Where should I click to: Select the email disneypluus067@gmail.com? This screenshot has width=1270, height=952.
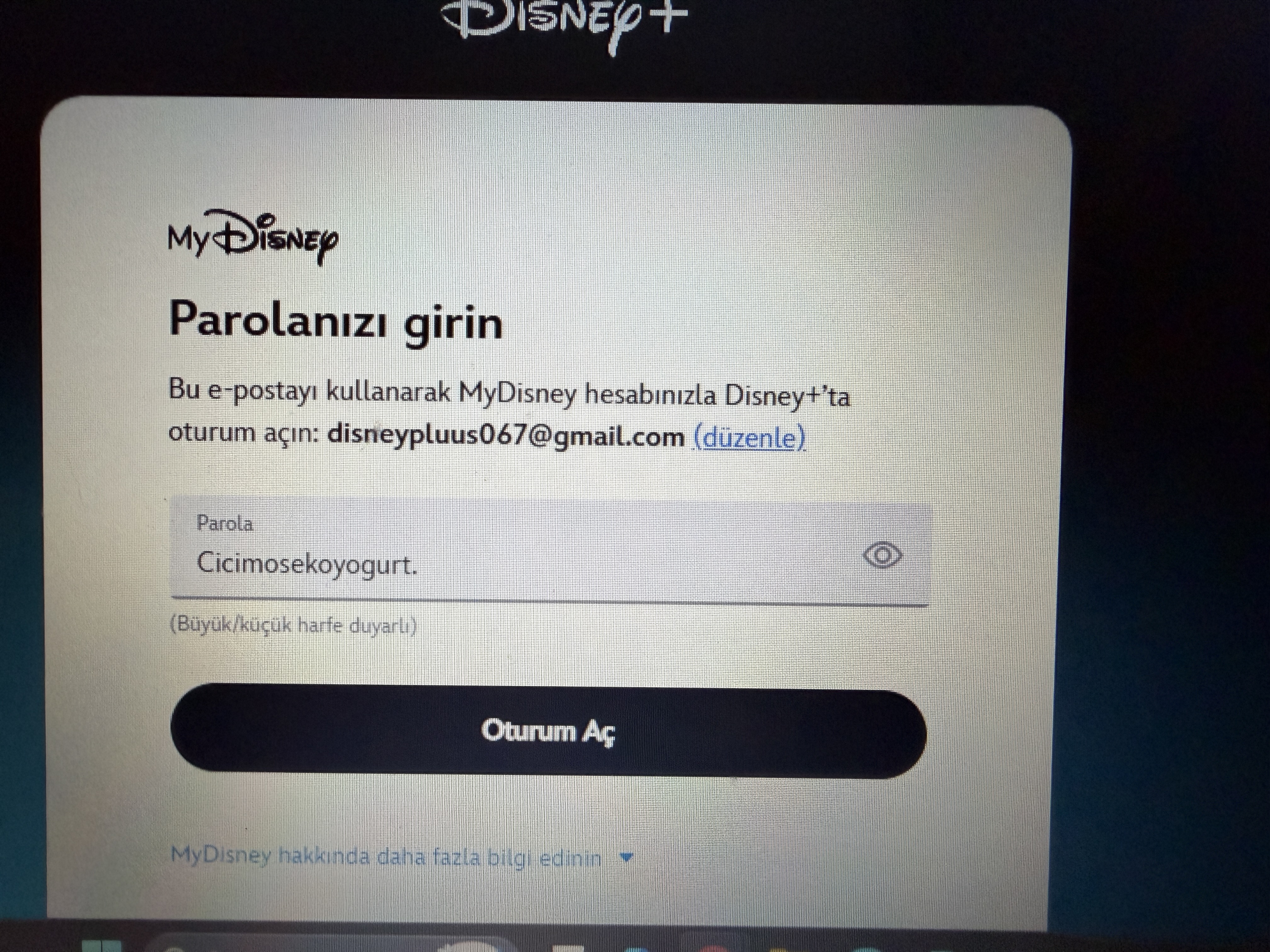click(506, 436)
